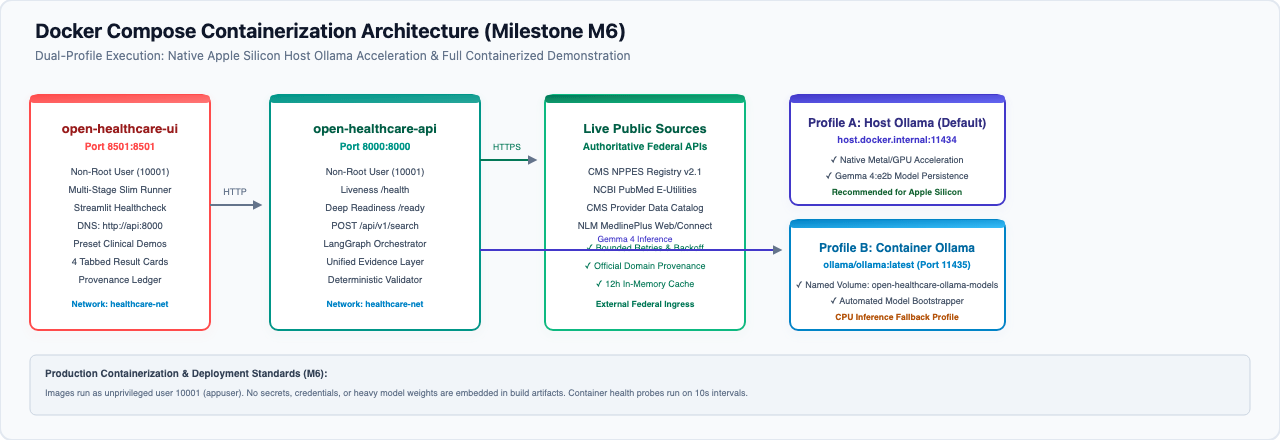Click Profile B: Container Ollama title
This screenshot has width=1280, height=440.
pyautogui.click(x=897, y=248)
